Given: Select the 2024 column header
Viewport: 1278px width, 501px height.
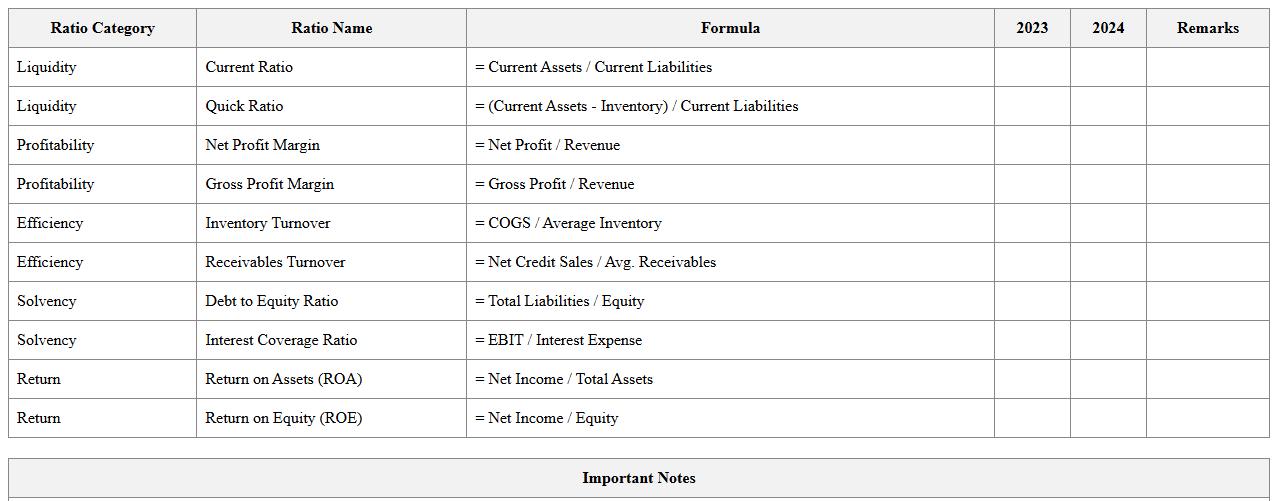Looking at the screenshot, I should click(1108, 28).
